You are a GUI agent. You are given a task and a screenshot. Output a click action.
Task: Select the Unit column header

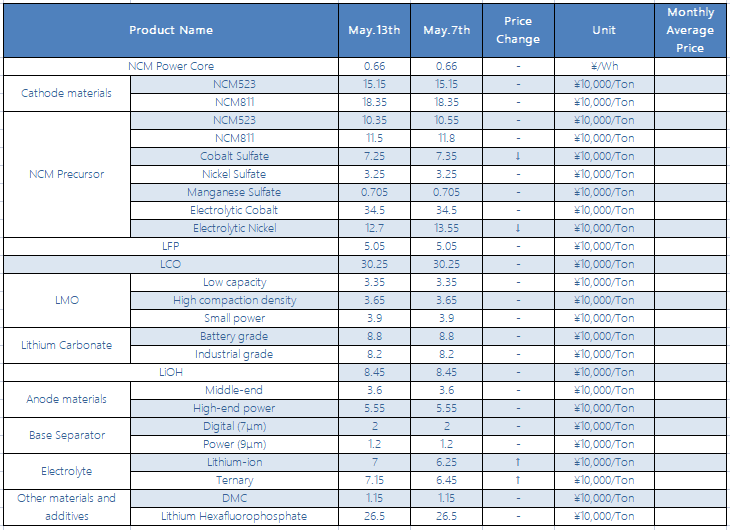[x=604, y=30]
